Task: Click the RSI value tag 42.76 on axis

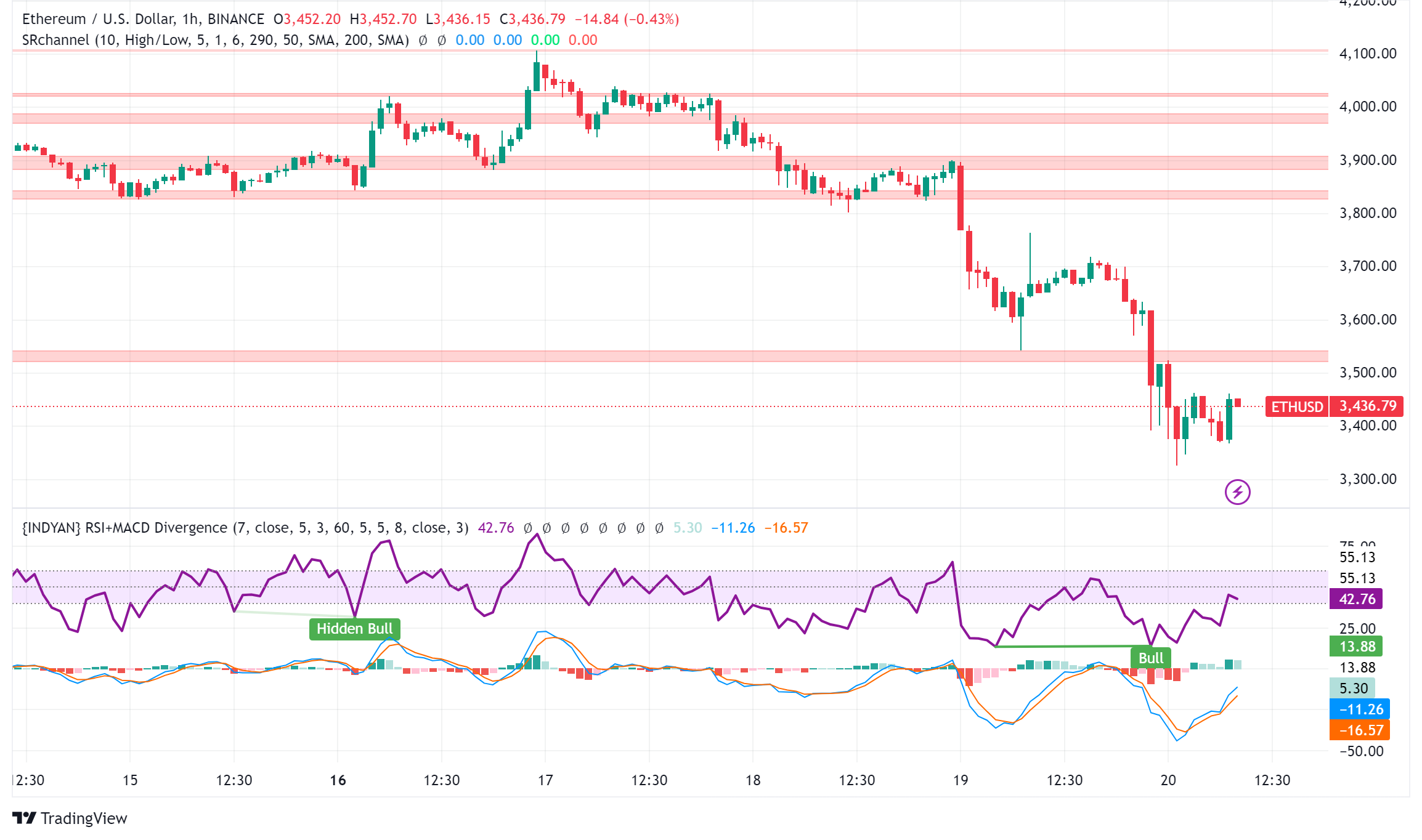Action: tap(1356, 599)
